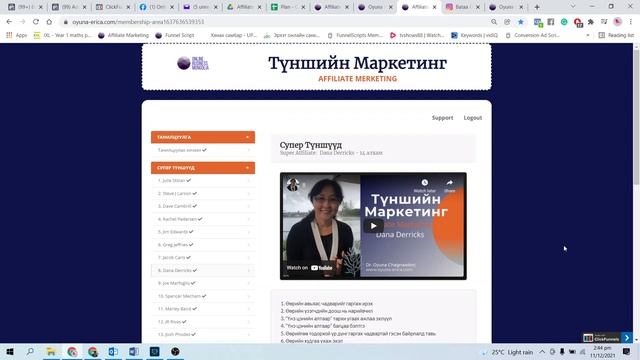The width and height of the screenshot is (640, 360).
Task: Click the chevron on Julie Stoian row
Action: 249,180
